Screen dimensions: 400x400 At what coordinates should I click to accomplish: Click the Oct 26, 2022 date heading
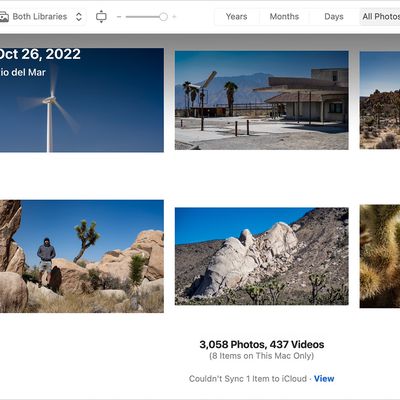pos(40,54)
